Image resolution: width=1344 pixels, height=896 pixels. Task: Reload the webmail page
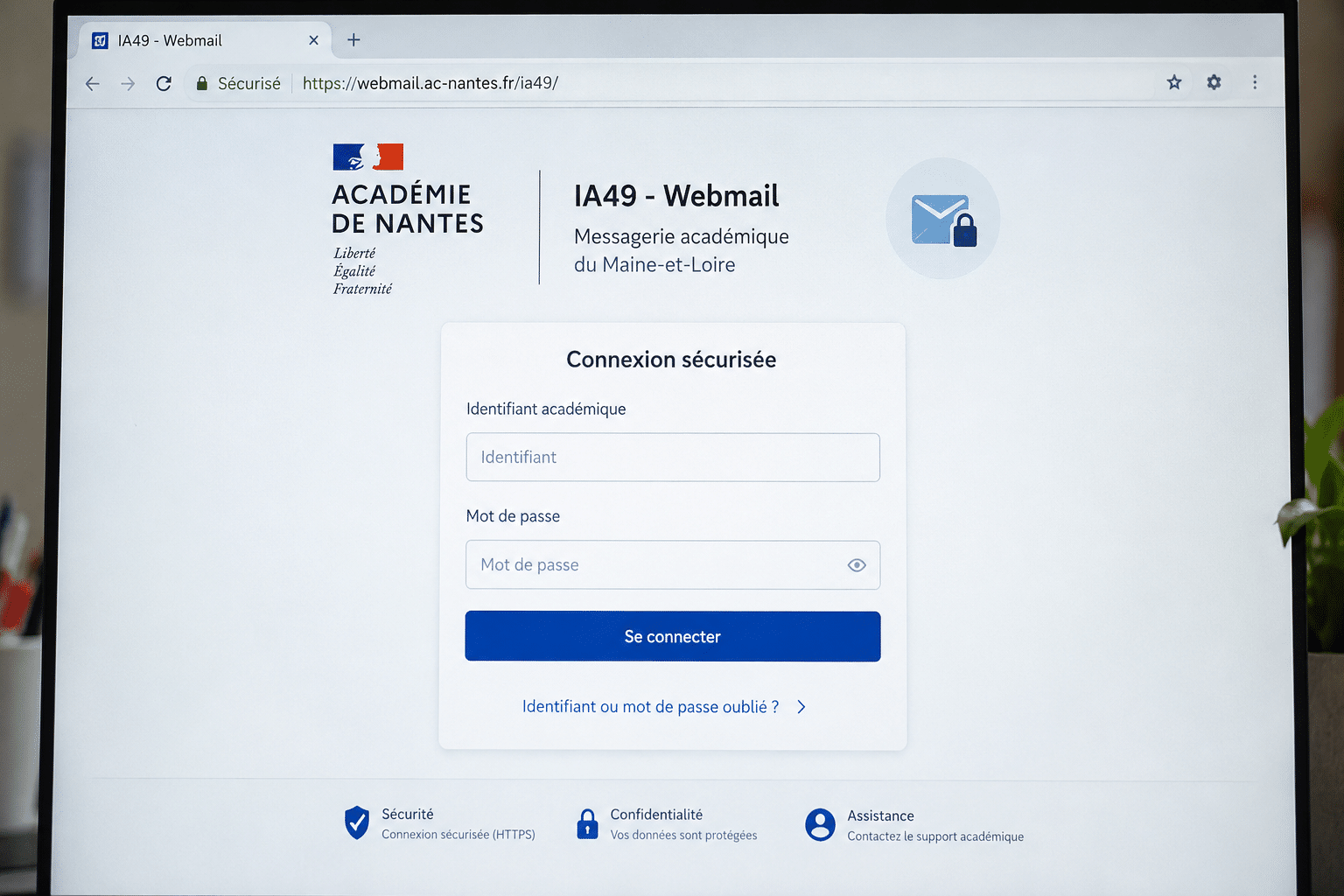[164, 84]
